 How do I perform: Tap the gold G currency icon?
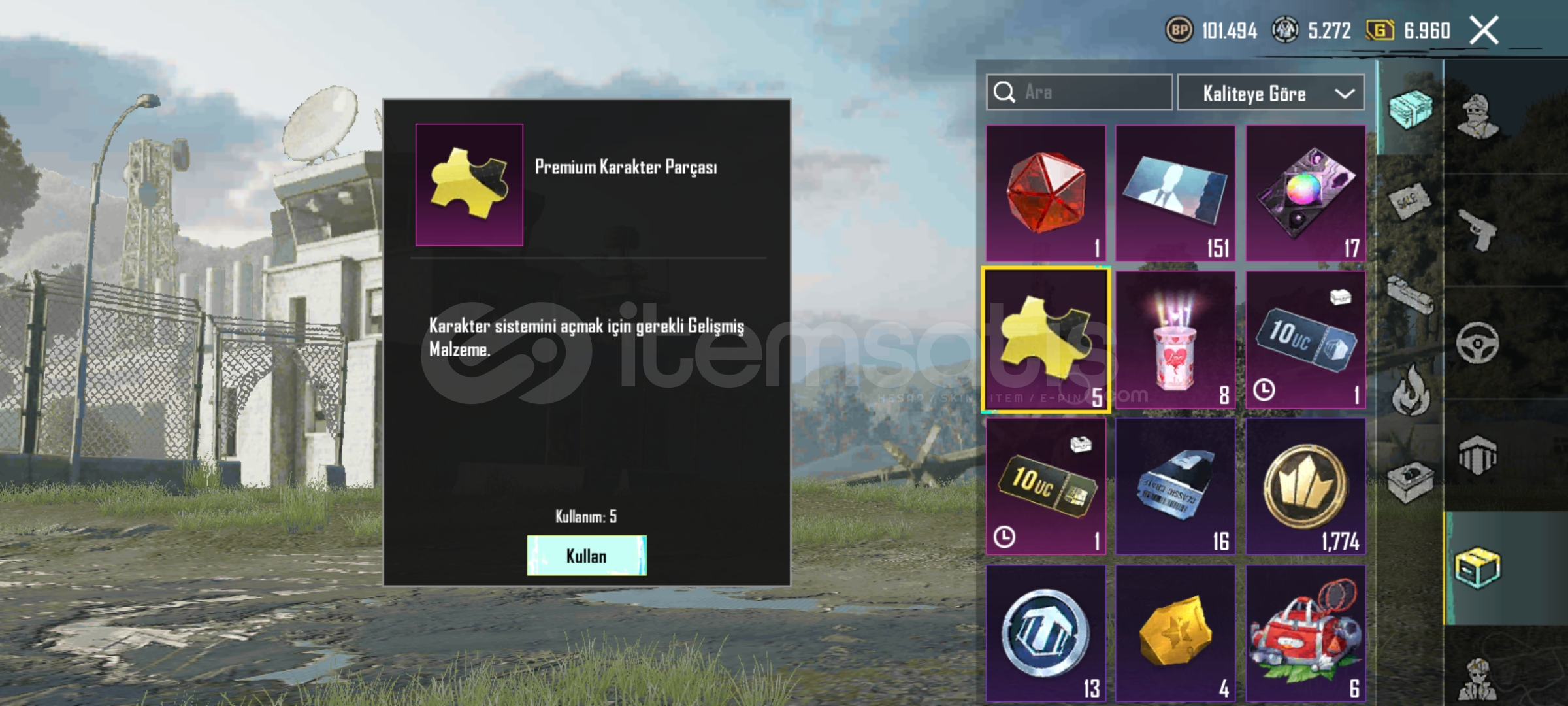click(1380, 30)
